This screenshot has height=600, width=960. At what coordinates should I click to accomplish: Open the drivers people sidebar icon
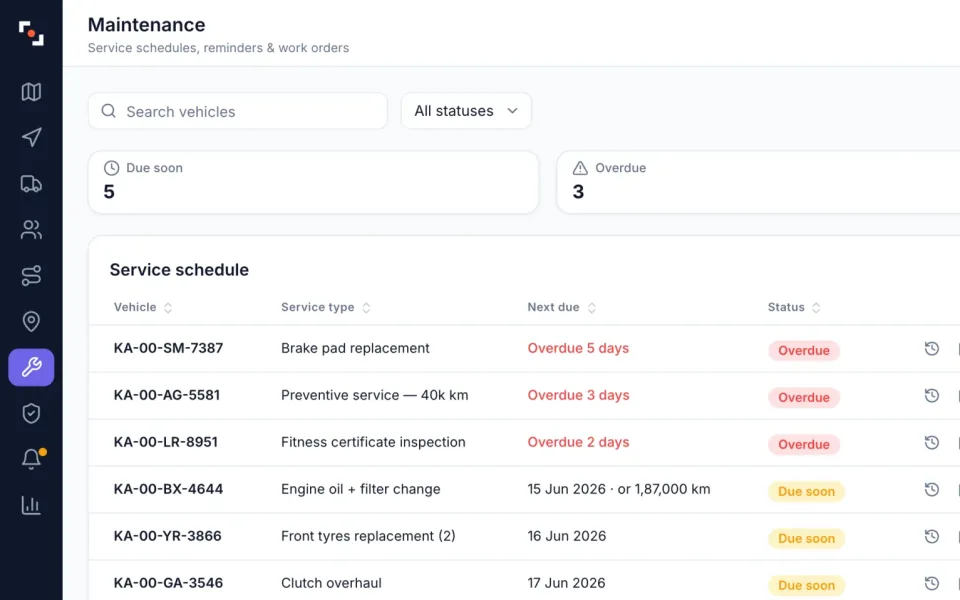pyautogui.click(x=31, y=230)
